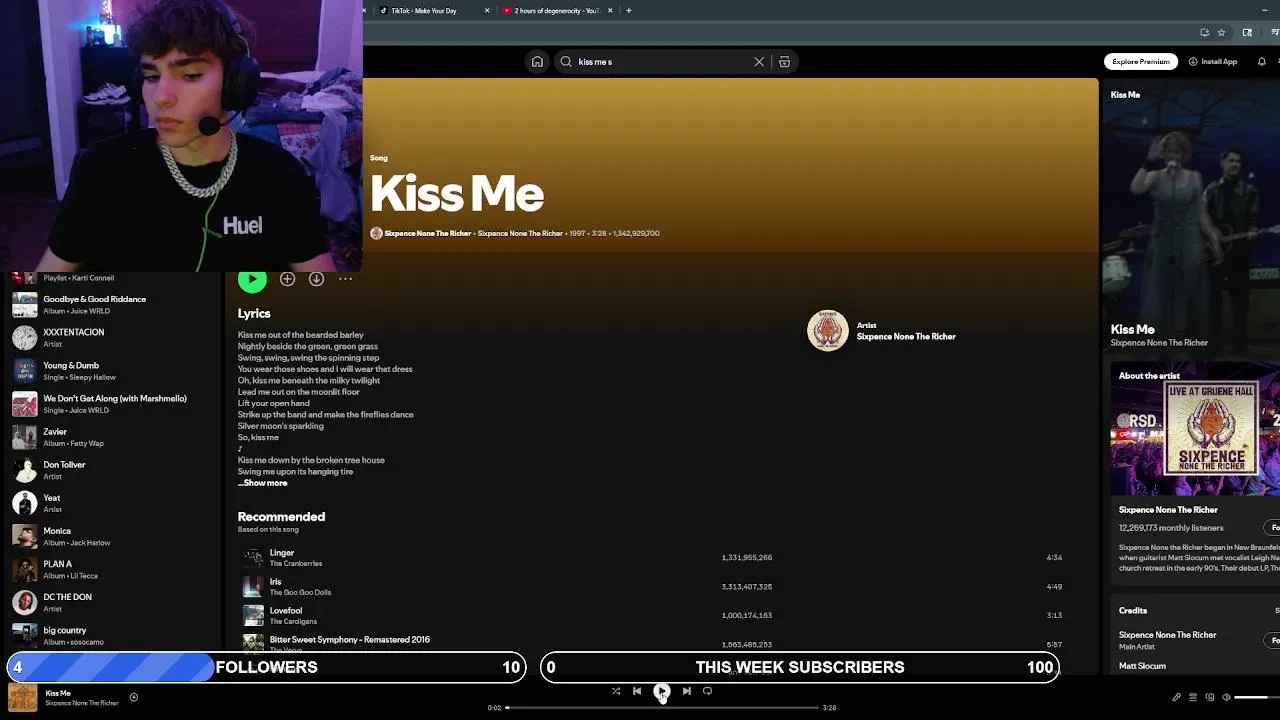Viewport: 1280px width, 720px height.
Task: Toggle shuffle in the player bar
Action: [x=616, y=691]
